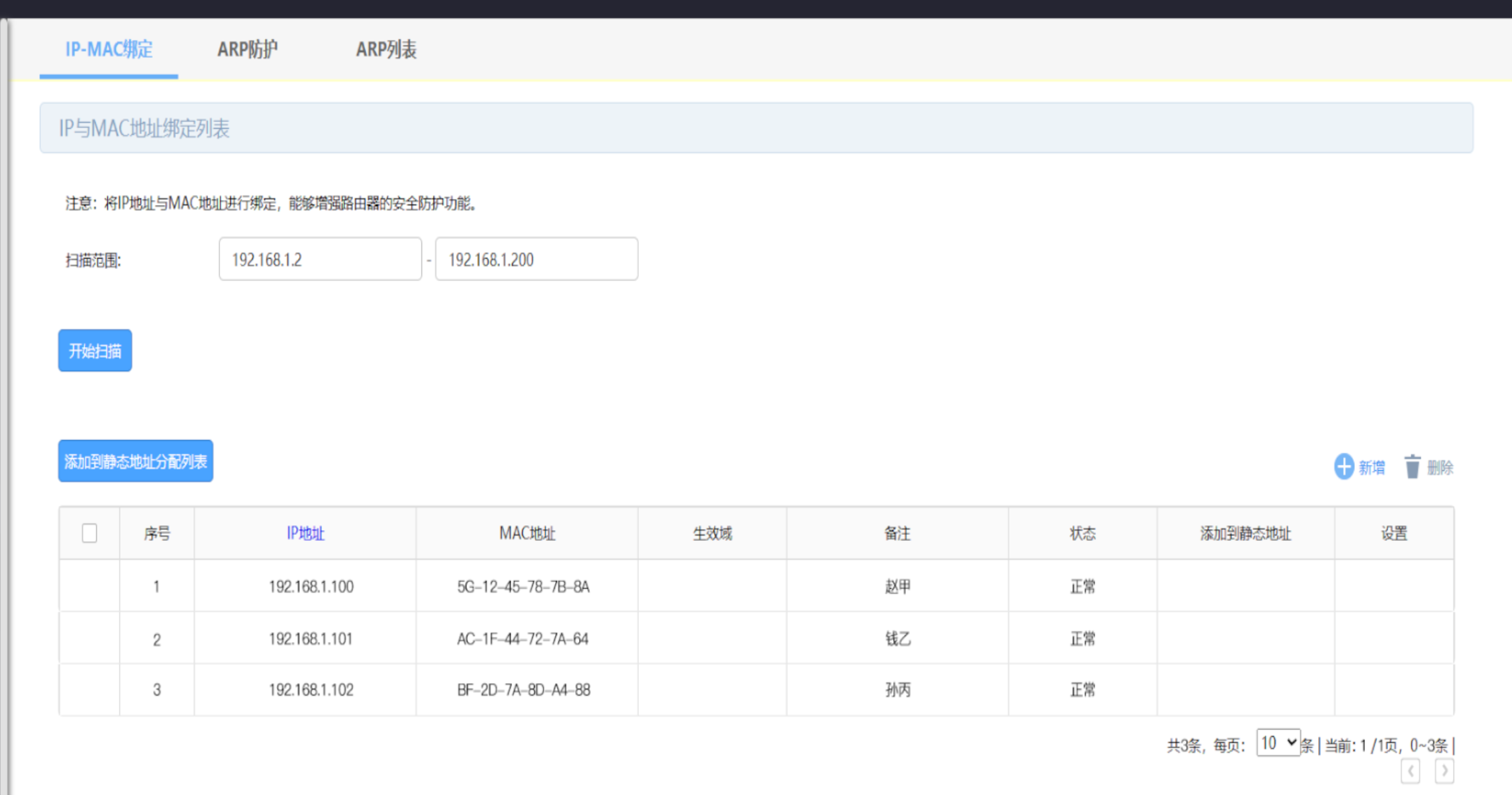Open the per-page count dropdown showing 10
This screenshot has width=1512, height=795.
click(1278, 743)
